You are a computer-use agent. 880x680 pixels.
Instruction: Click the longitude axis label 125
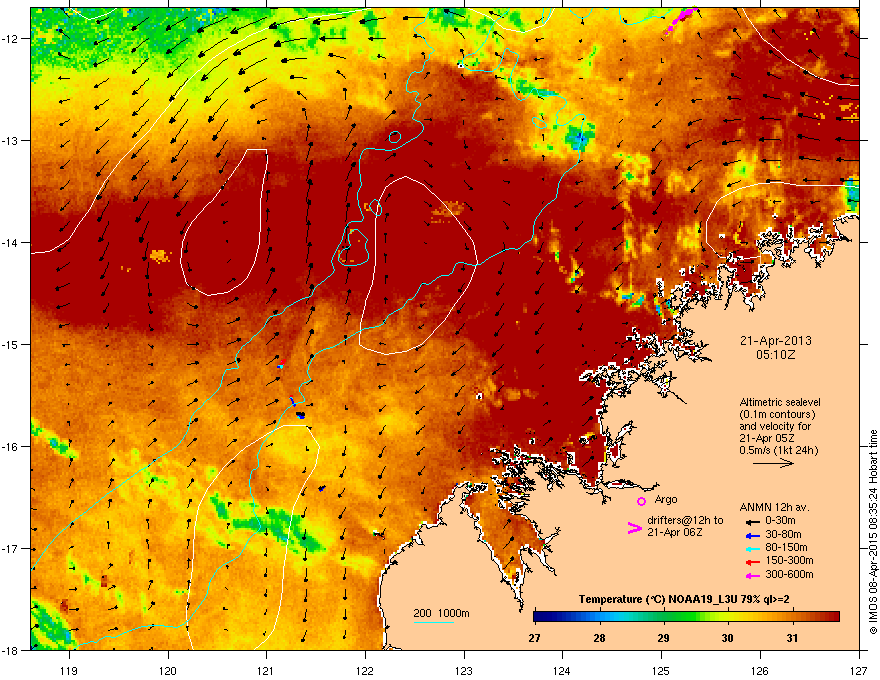coord(661,670)
